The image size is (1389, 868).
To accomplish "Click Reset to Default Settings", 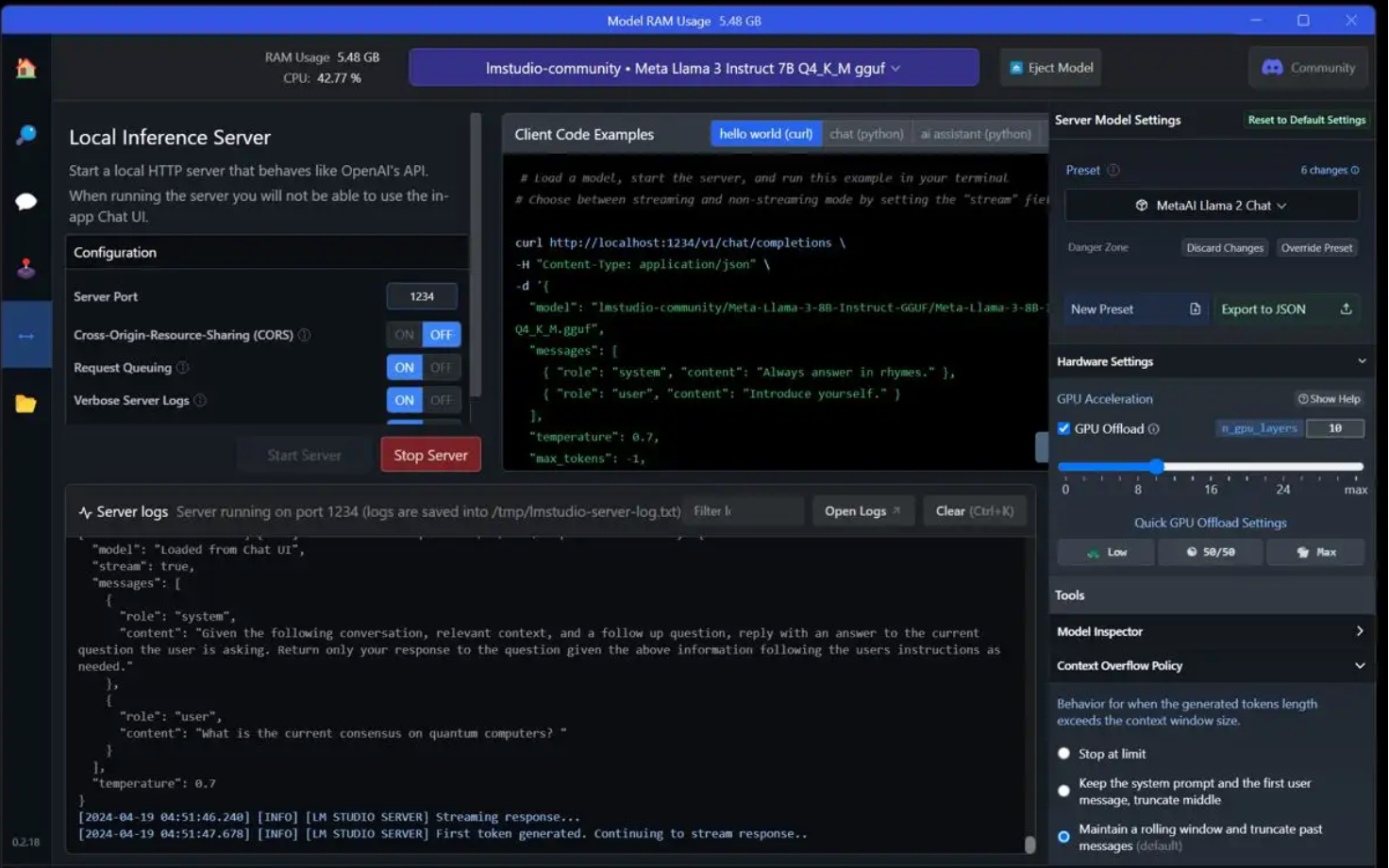I will click(1306, 120).
